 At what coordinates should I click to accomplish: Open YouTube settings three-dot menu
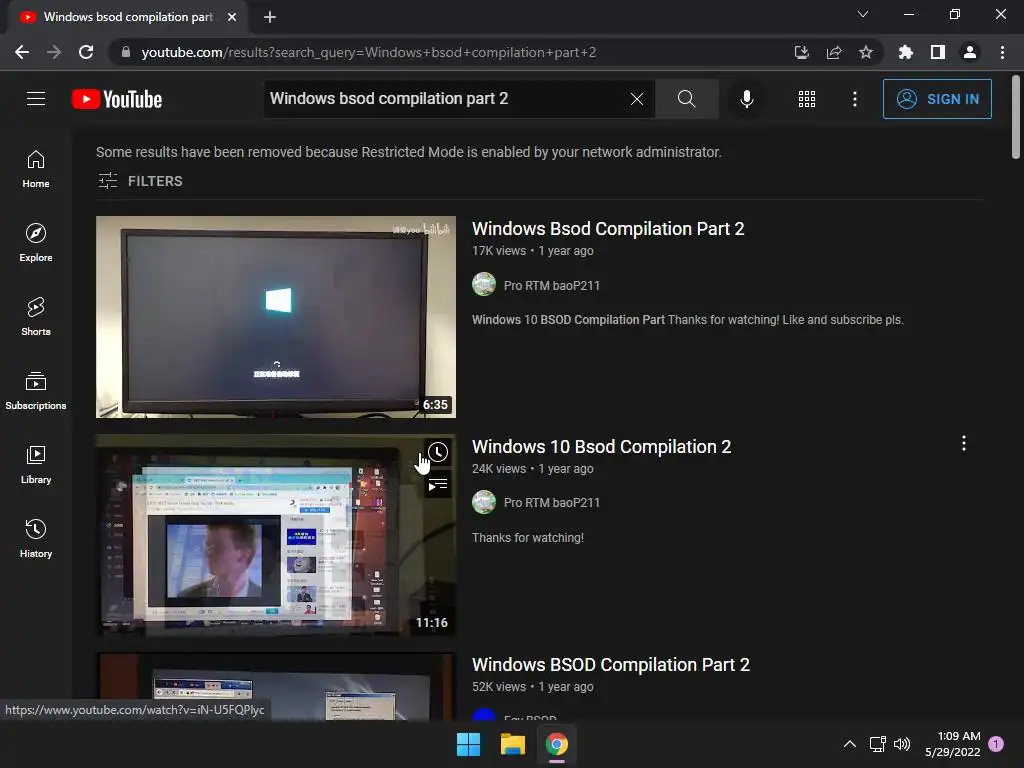[854, 99]
